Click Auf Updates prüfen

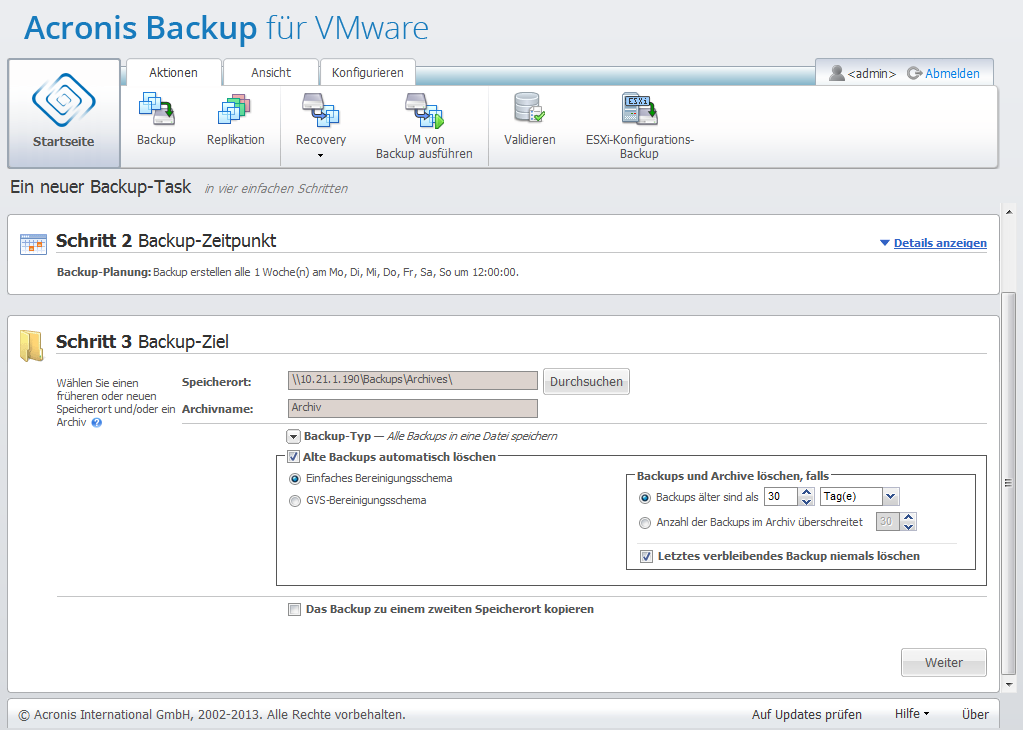point(806,714)
